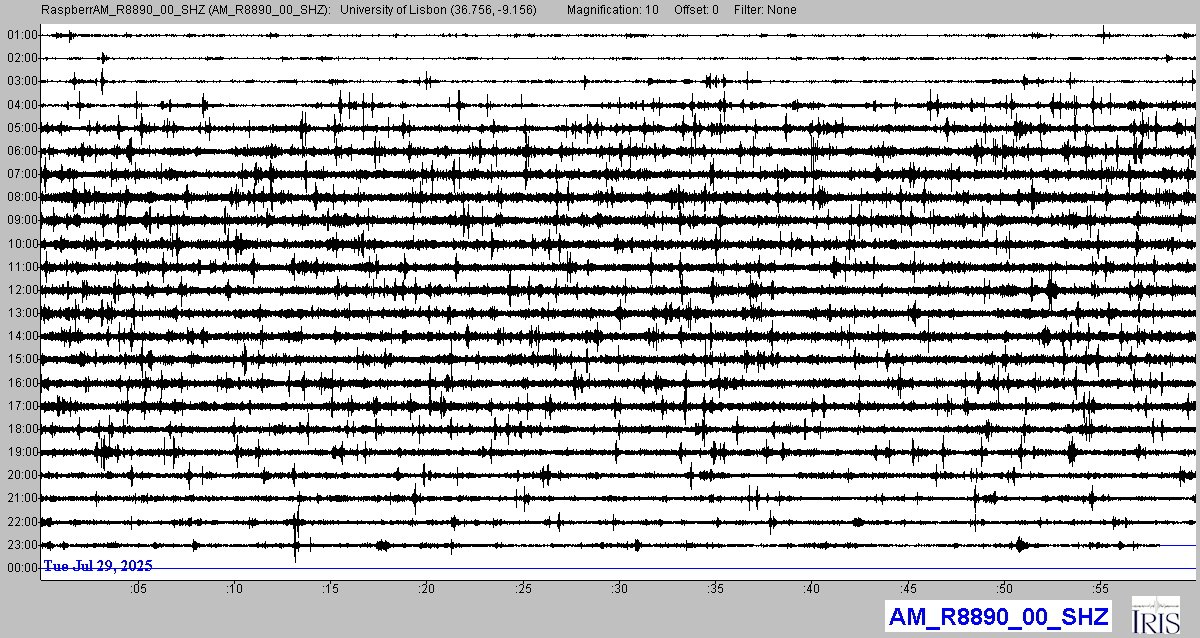This screenshot has width=1200, height=638.
Task: Click the 17:00 hour label
Action: (21, 406)
